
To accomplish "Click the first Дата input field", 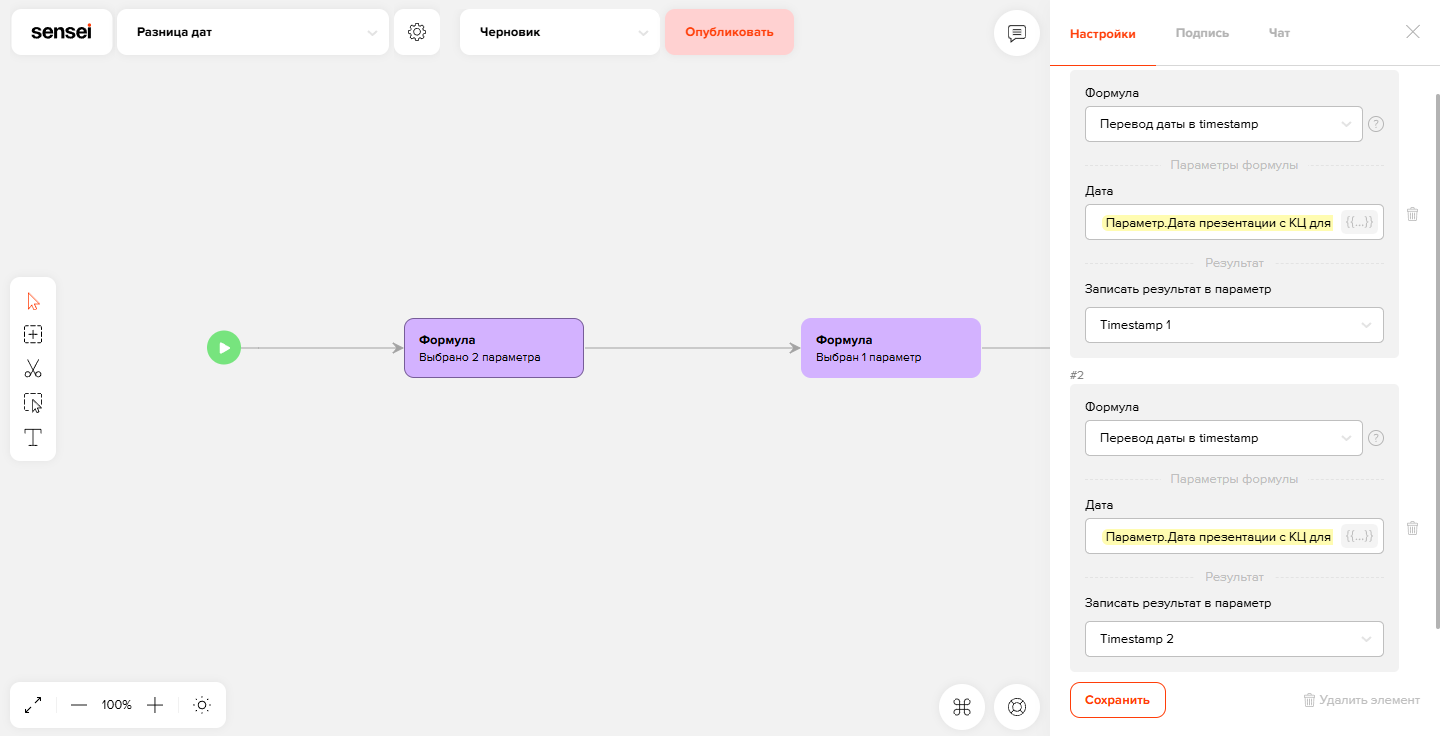I will (x=1234, y=222).
